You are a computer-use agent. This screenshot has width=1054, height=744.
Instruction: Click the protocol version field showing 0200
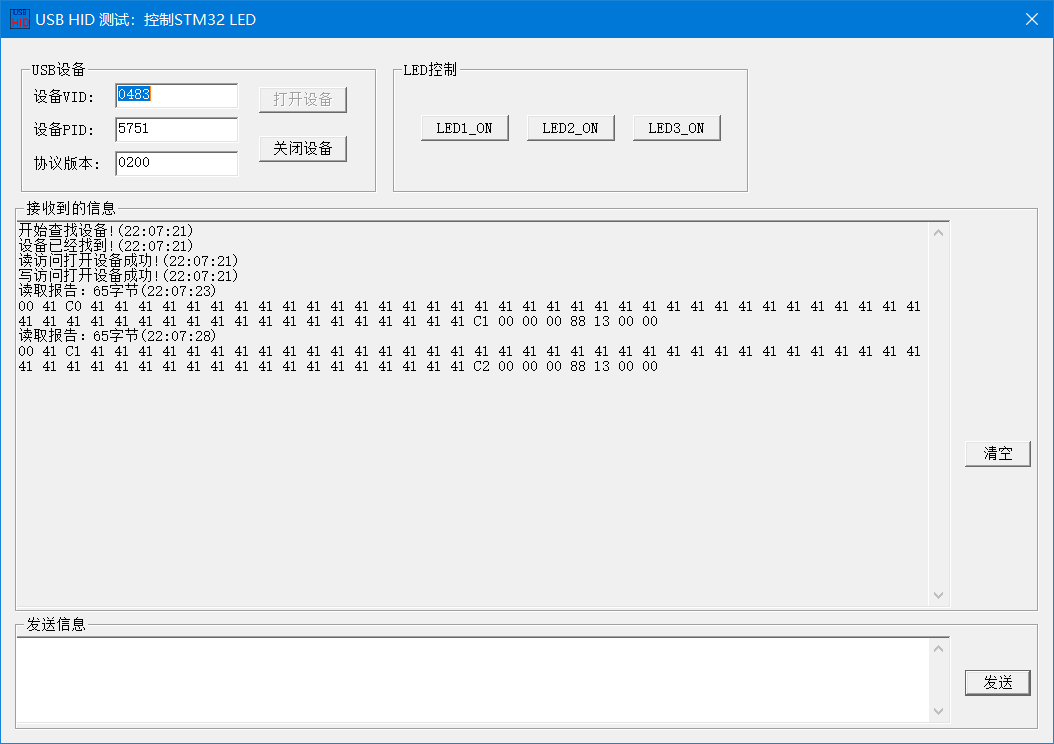point(176,162)
